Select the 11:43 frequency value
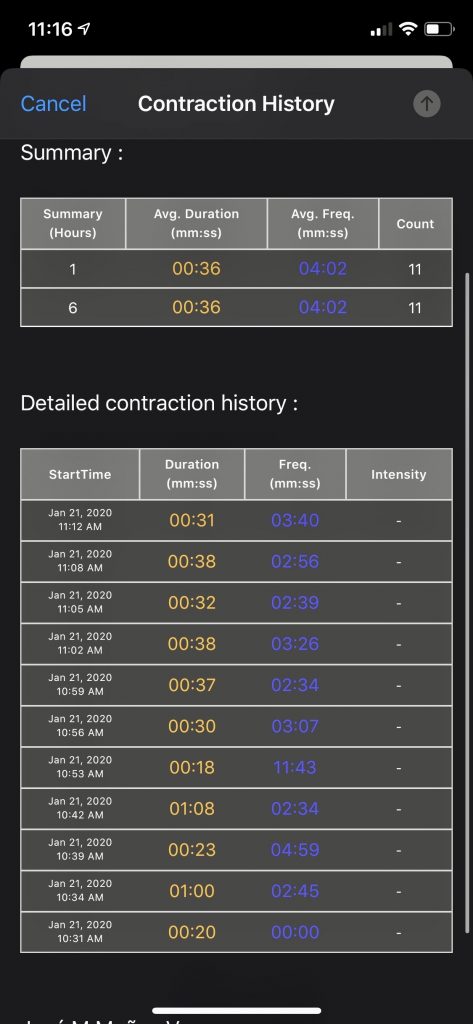Screen dimensions: 473x1024 295,767
